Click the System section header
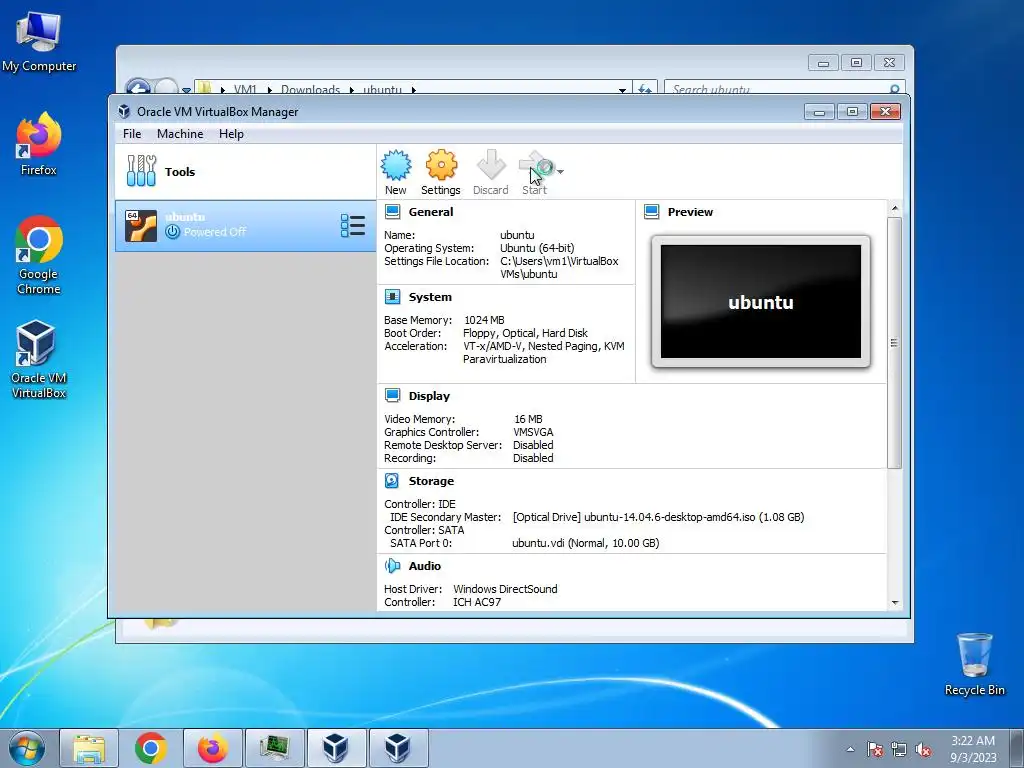 pyautogui.click(x=430, y=296)
